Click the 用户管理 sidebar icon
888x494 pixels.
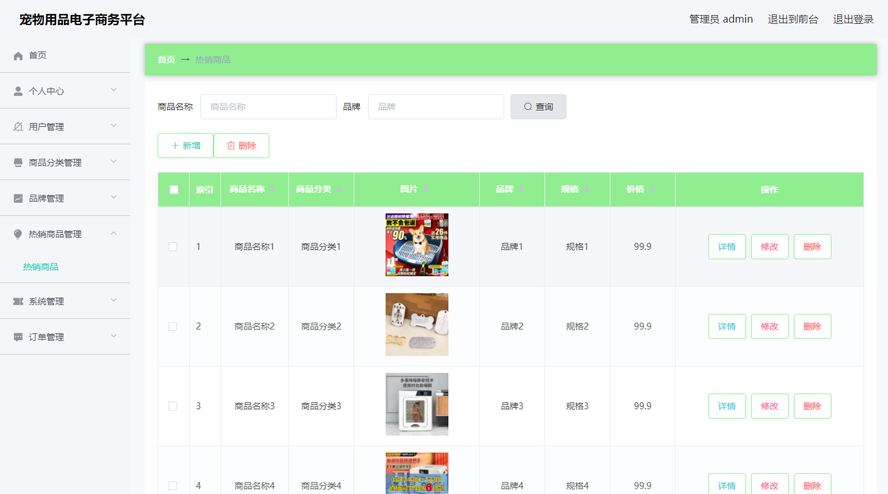click(18, 127)
